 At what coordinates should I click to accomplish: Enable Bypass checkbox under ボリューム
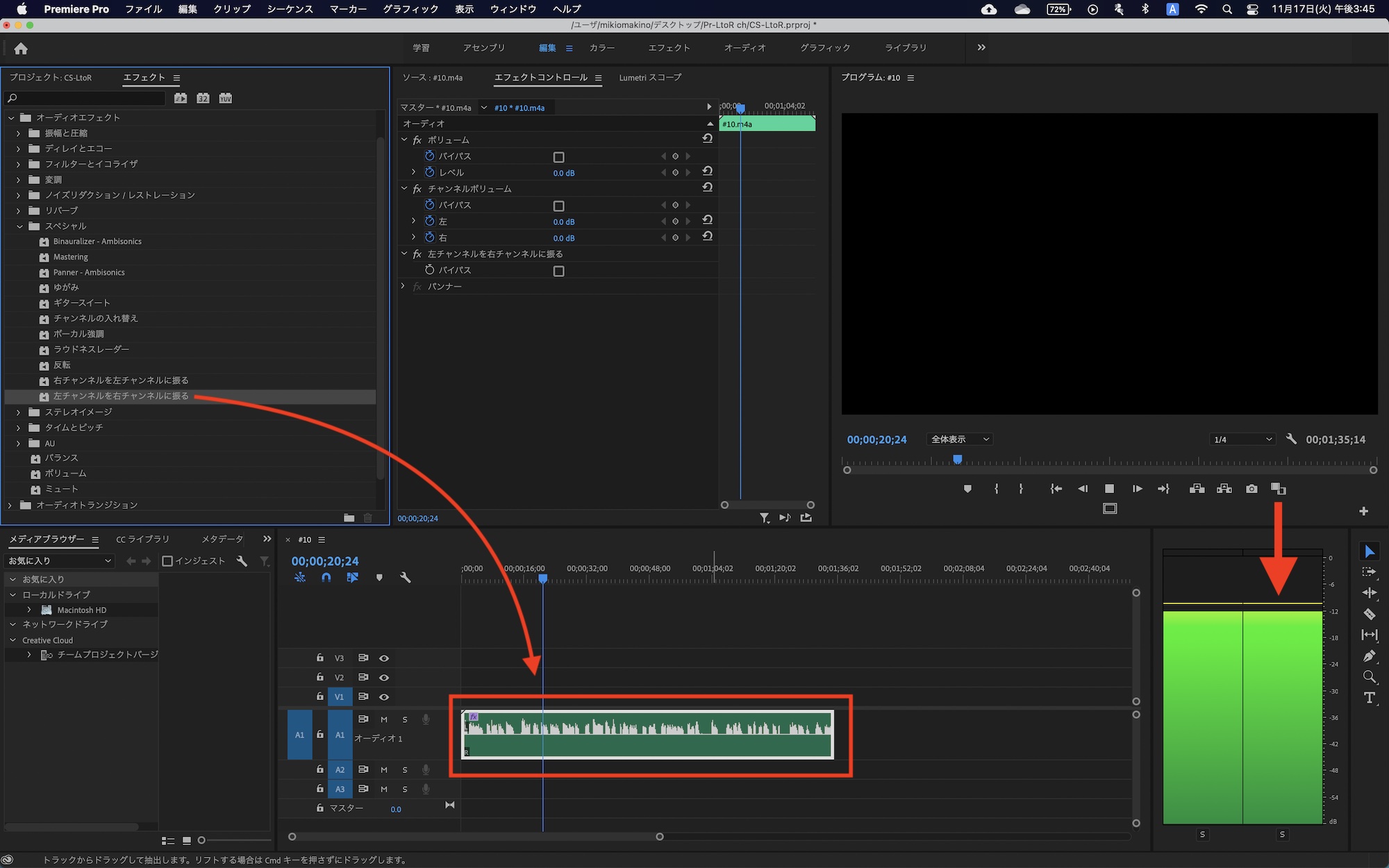click(558, 157)
